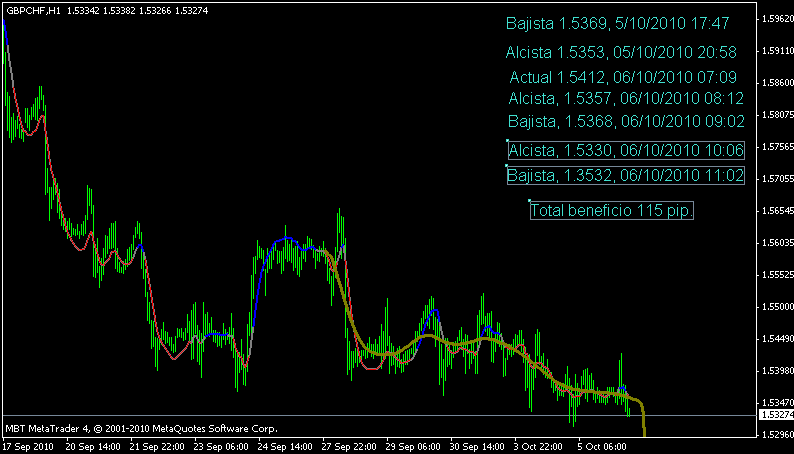The width and height of the screenshot is (794, 454).
Task: Click the 1.52960 price at axis bottom
Action: [x=775, y=435]
